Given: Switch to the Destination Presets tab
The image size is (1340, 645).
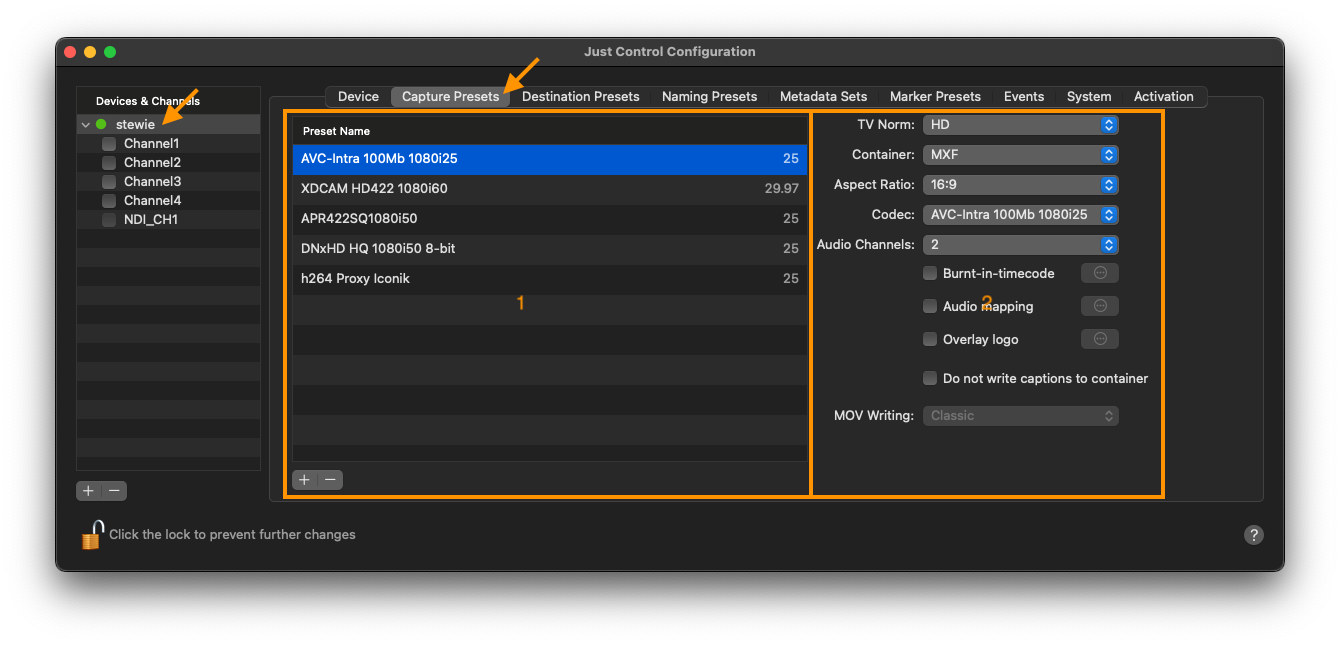Looking at the screenshot, I should (580, 97).
